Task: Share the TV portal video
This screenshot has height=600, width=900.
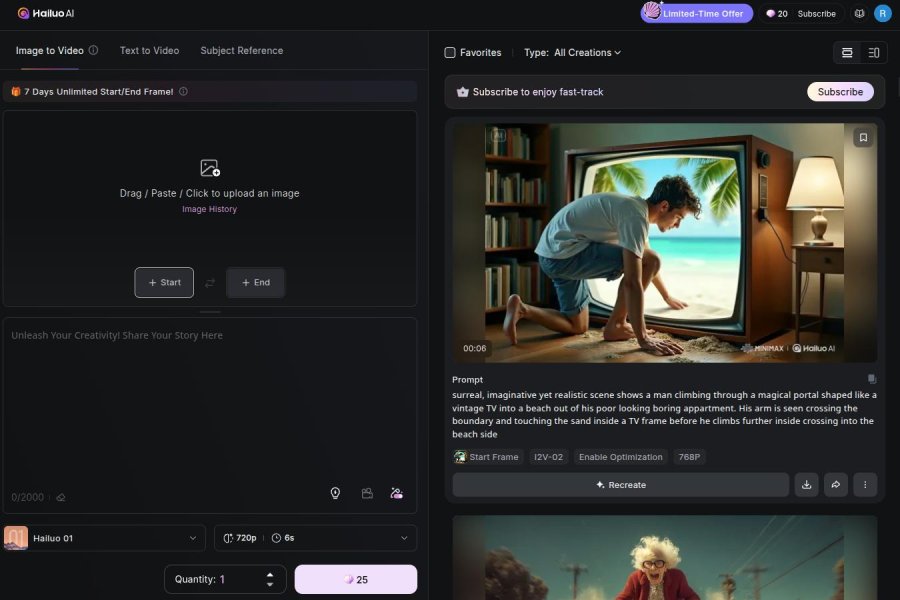Action: tap(835, 485)
